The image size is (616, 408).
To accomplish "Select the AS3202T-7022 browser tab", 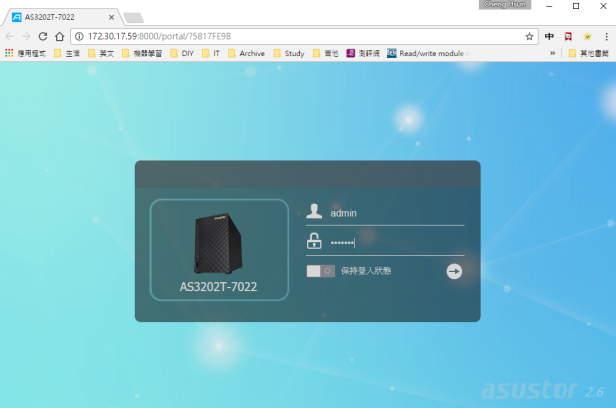I will pos(60,16).
